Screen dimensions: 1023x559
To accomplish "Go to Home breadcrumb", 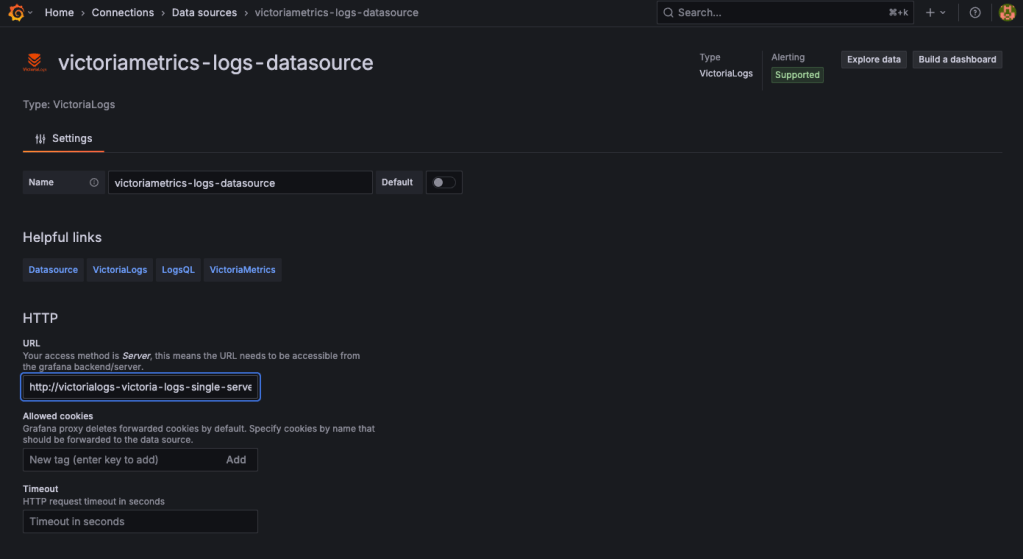I will pos(59,12).
